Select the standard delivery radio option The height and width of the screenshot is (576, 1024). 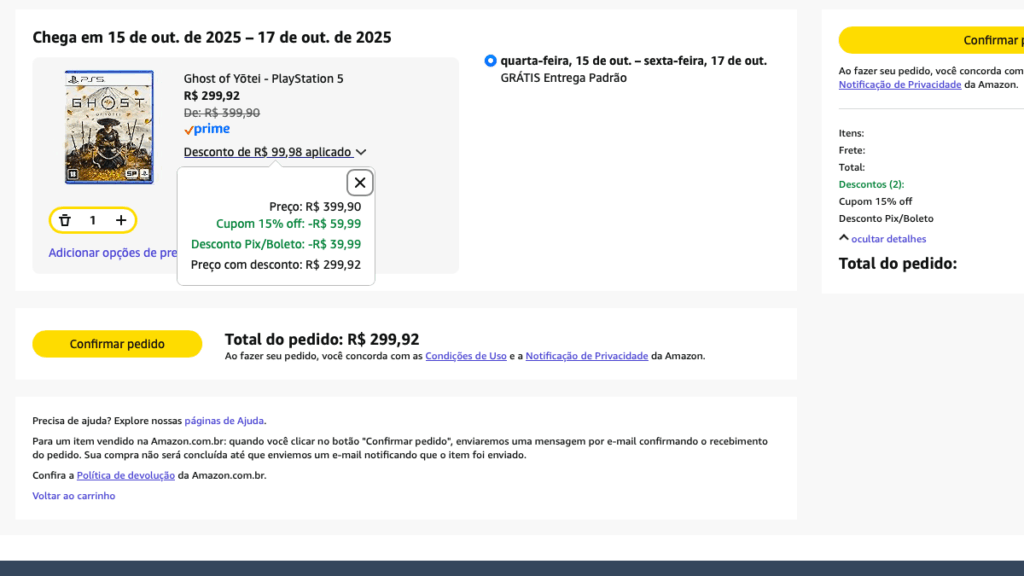coord(490,61)
